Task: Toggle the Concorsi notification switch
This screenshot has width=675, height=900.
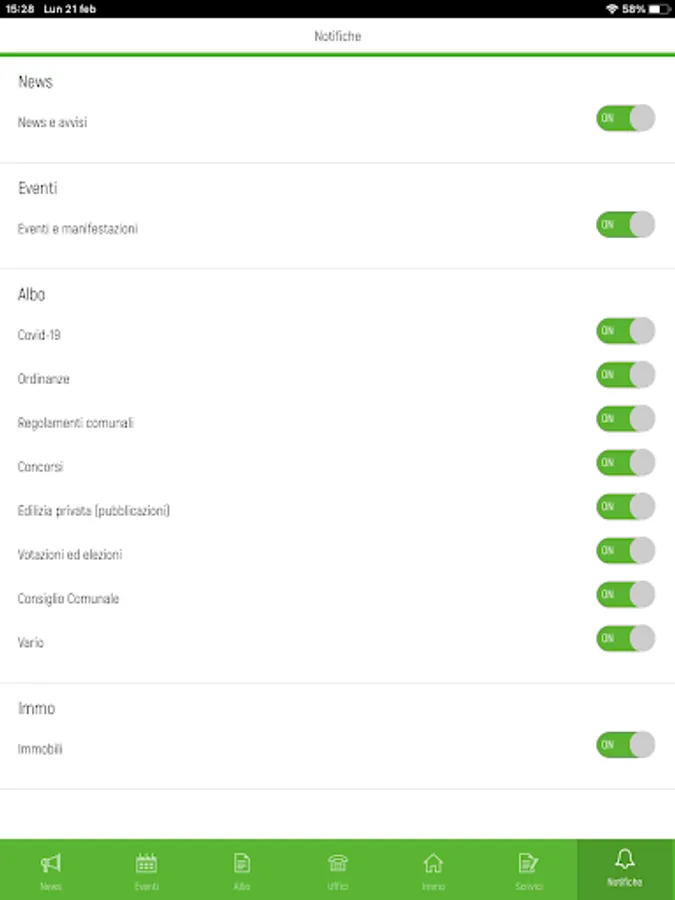Action: tap(625, 463)
